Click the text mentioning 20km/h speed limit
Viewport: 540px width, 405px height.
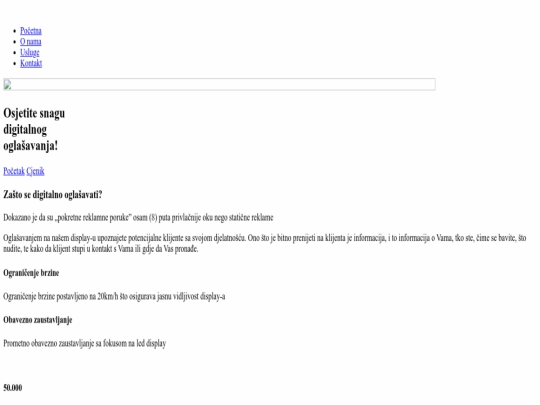(114, 297)
